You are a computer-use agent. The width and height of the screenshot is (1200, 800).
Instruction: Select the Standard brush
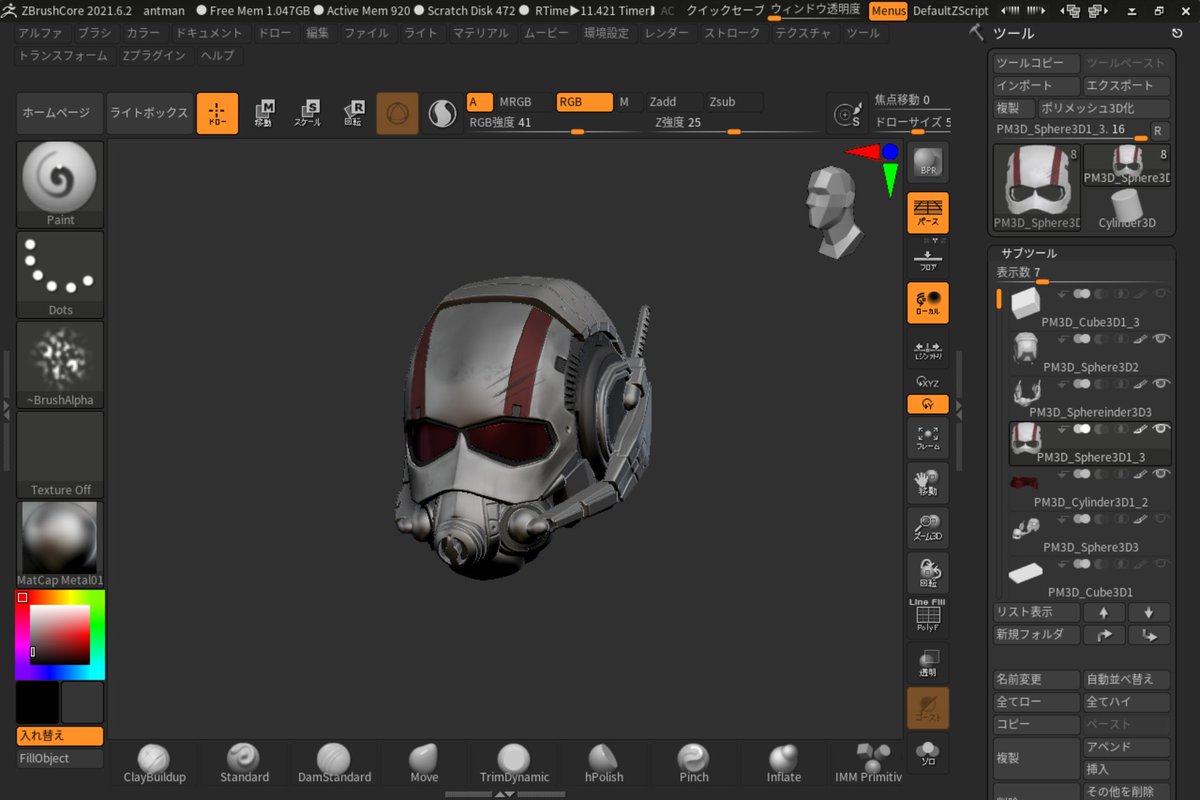[x=244, y=763]
